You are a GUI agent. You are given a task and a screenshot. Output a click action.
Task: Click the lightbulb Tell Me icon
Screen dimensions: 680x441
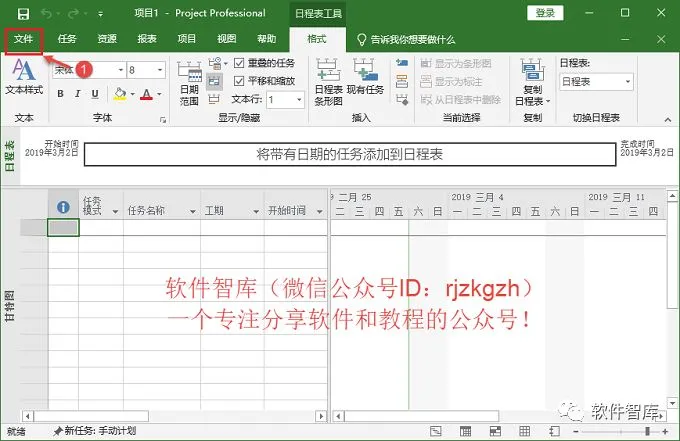coord(361,40)
